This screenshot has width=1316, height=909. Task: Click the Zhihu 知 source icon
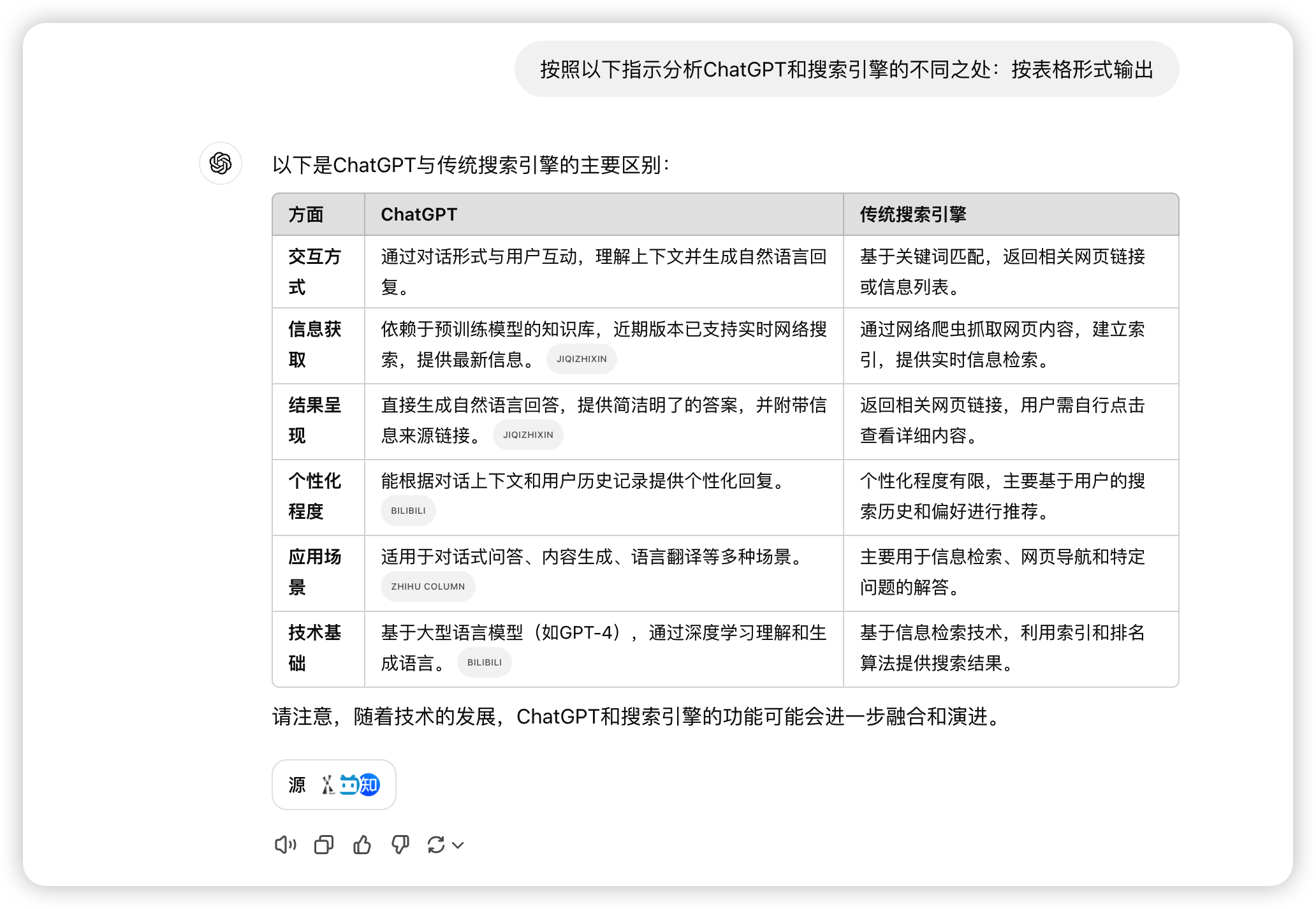click(x=370, y=785)
